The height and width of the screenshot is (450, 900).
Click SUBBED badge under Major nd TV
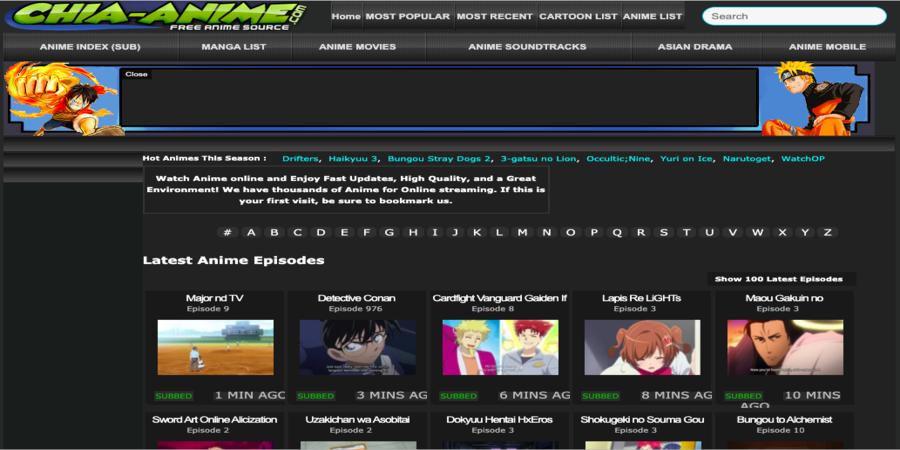(x=173, y=396)
